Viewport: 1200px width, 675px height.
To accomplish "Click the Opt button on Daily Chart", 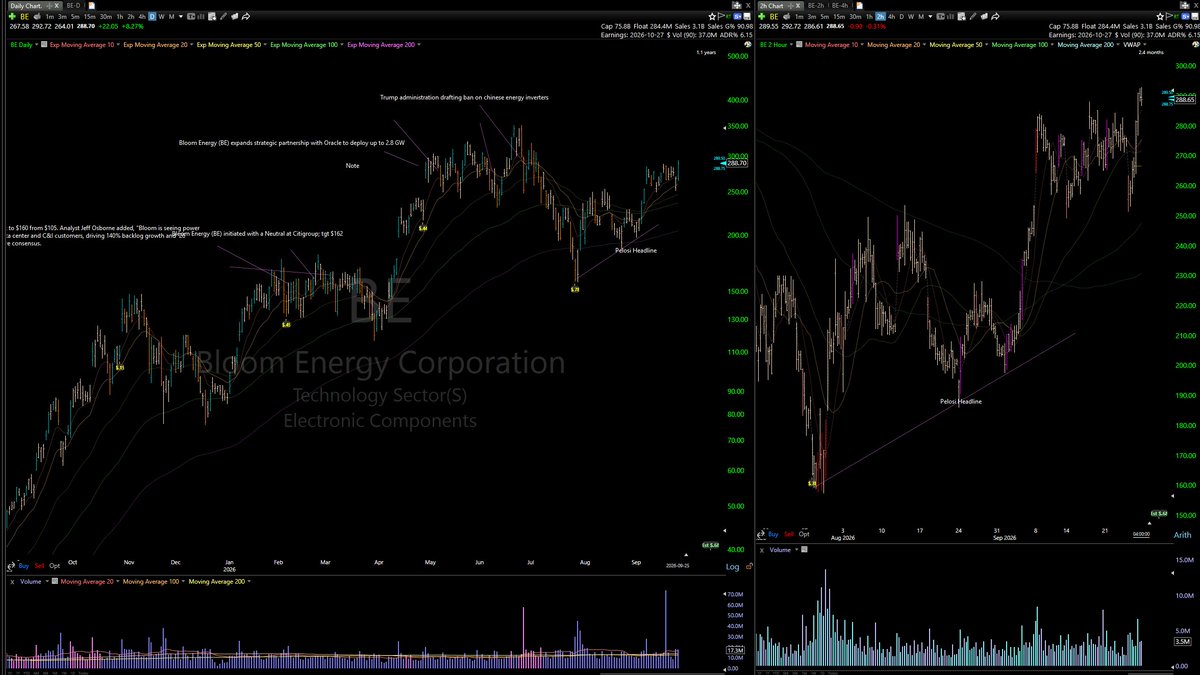I will coord(54,565).
